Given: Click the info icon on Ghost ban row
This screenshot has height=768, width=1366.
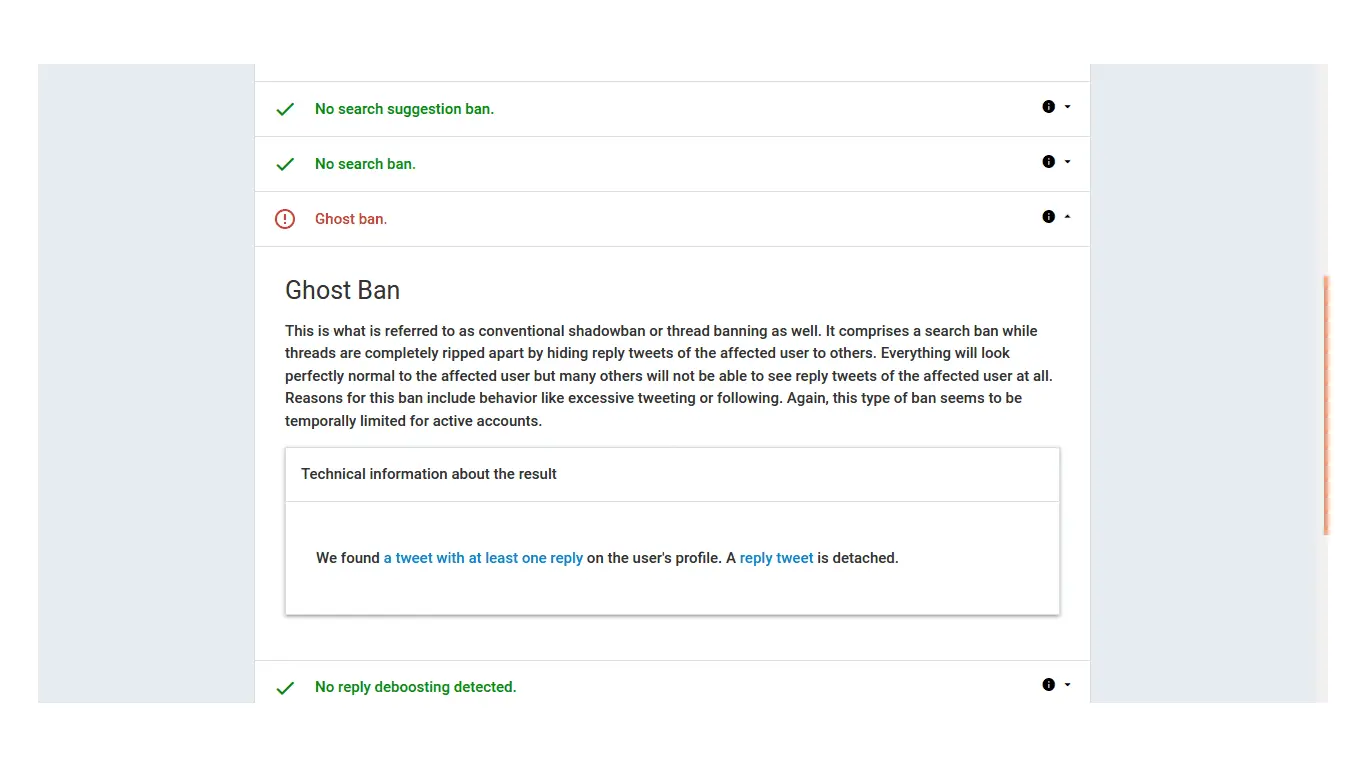Looking at the screenshot, I should pyautogui.click(x=1048, y=216).
